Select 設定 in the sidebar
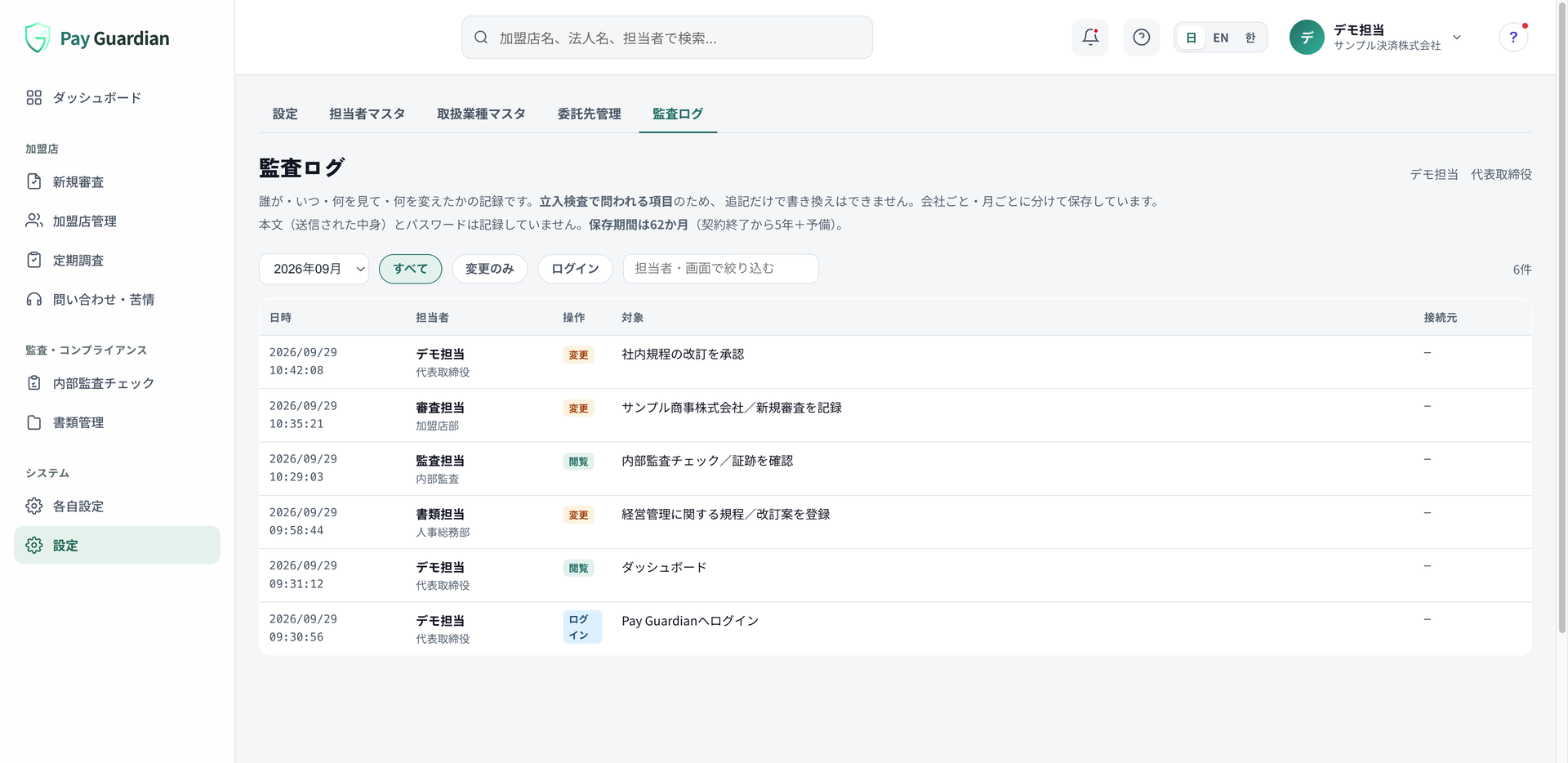Viewport: 1568px width, 763px height. 117,545
